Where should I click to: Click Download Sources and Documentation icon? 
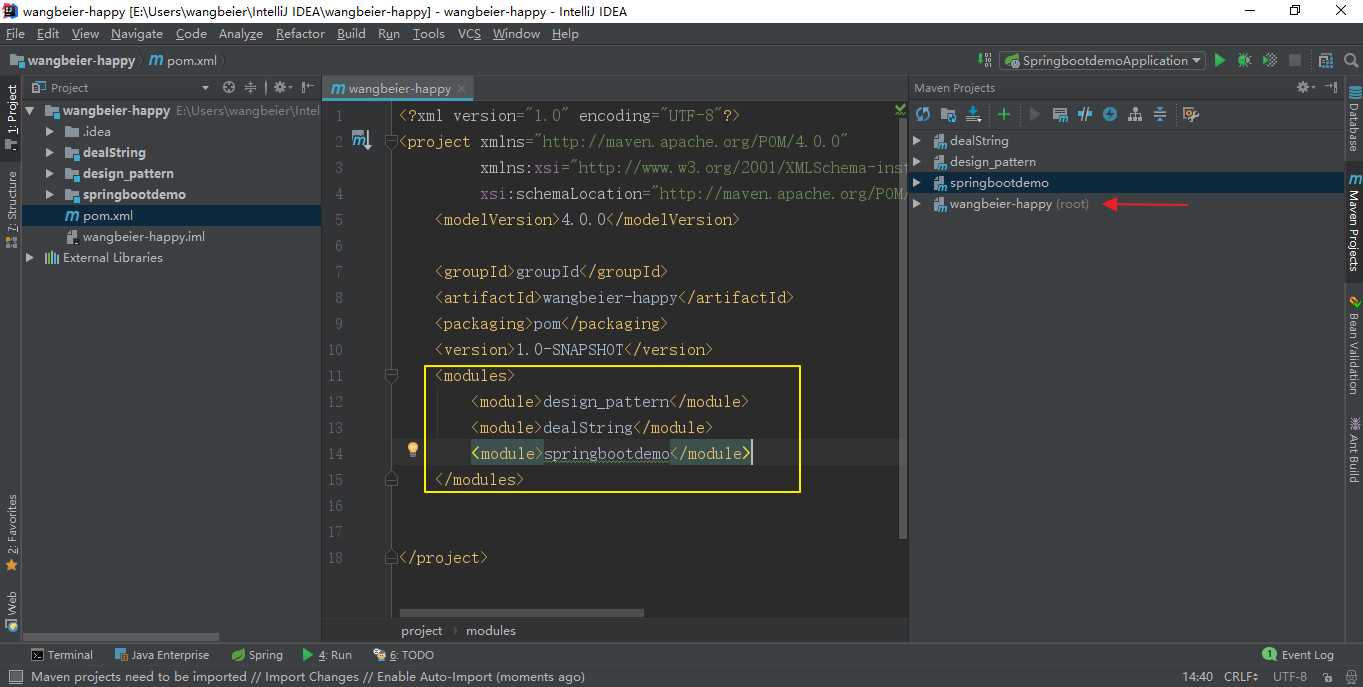click(973, 115)
